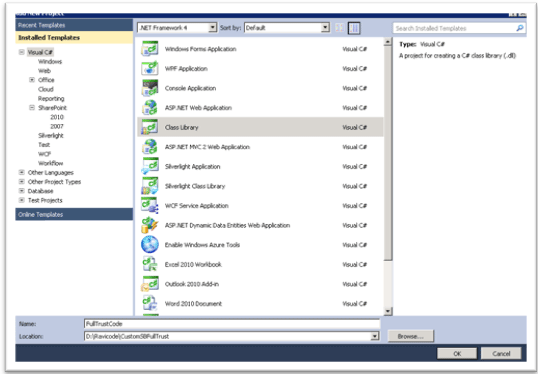Viewport: 538px width, 374px height.
Task: Click the Name field containing FullTrustCode
Action: pos(232,324)
